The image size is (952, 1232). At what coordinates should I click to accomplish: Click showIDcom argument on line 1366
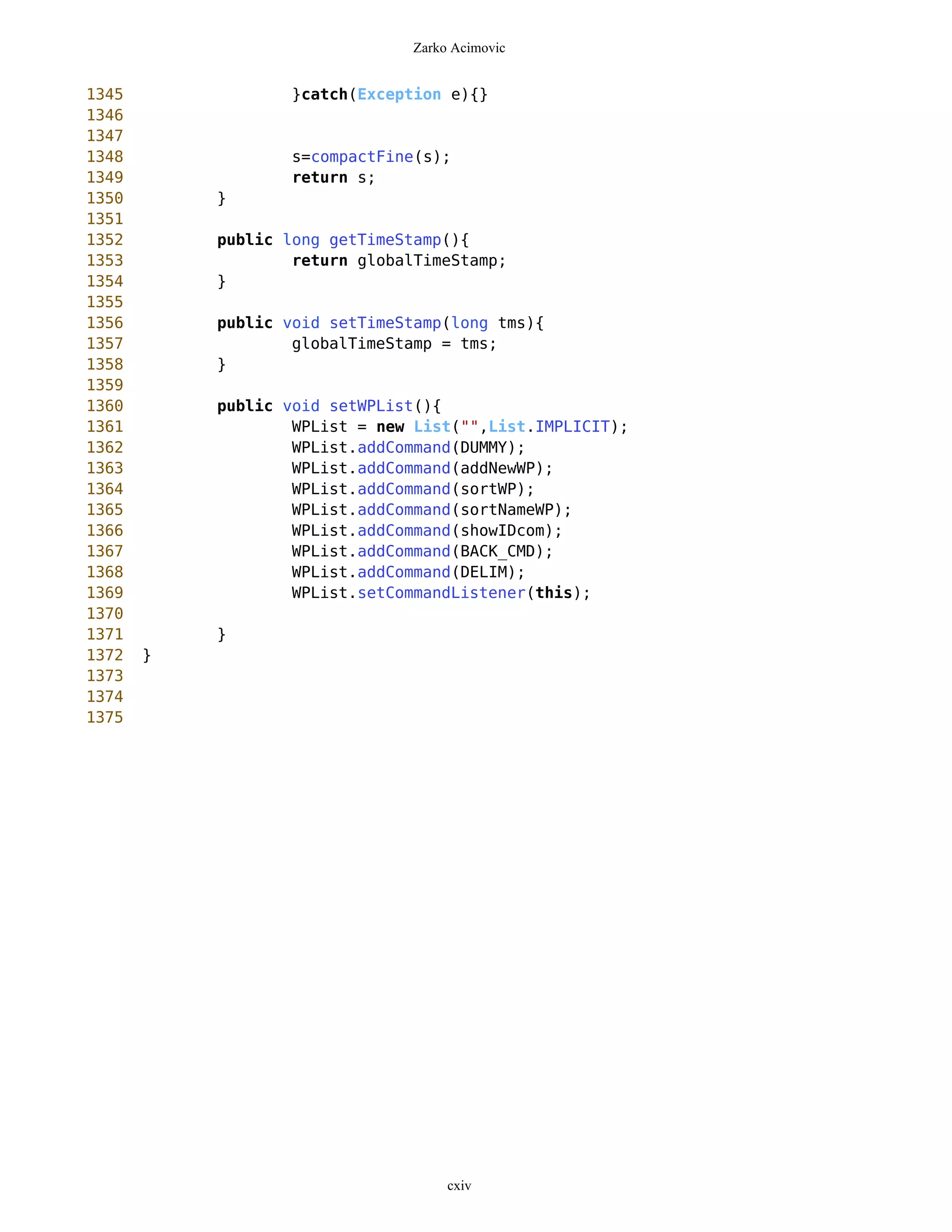click(502, 531)
